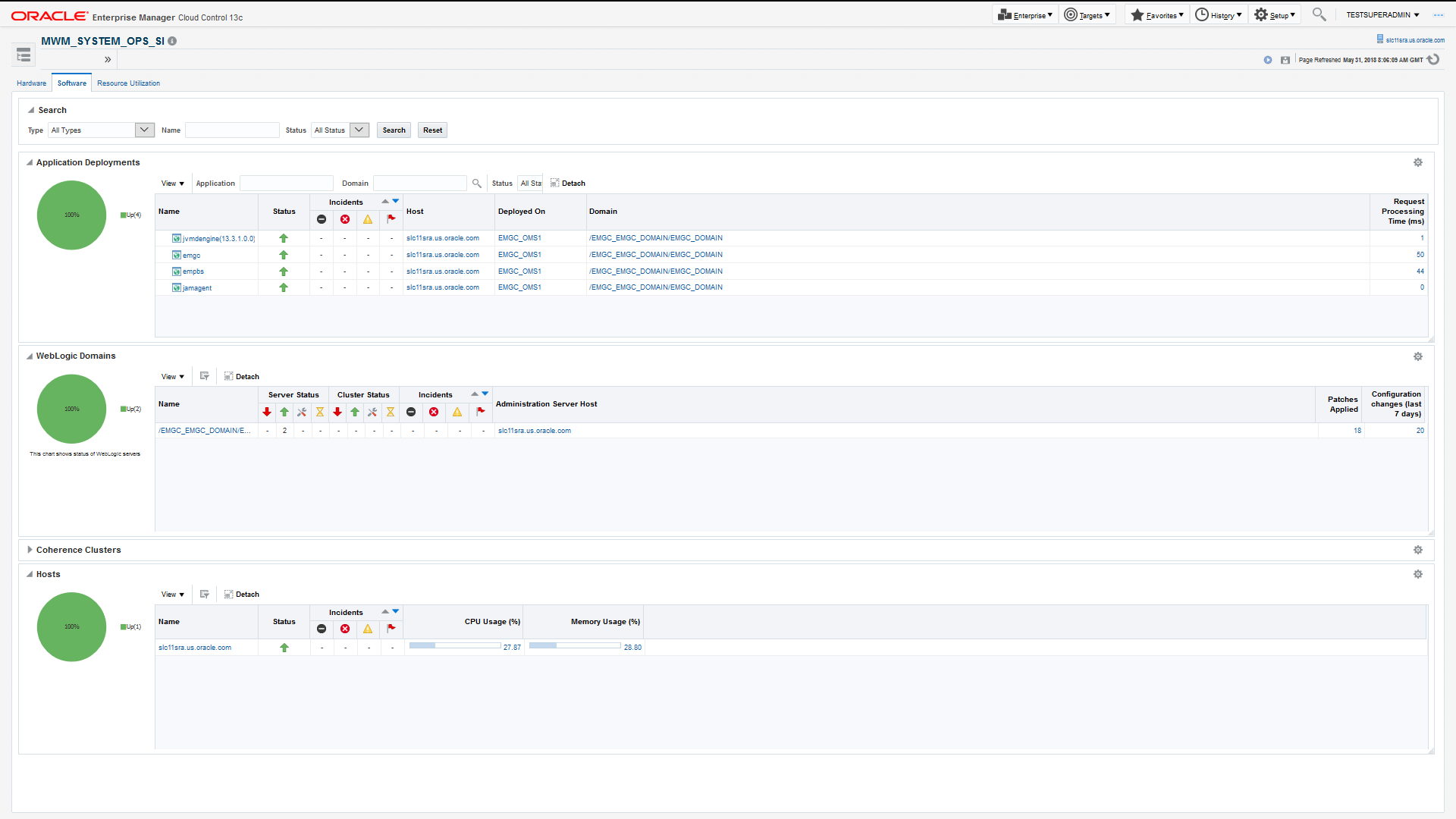Open the Type dropdown
Image resolution: width=1456 pixels, height=819 pixels.
point(144,130)
